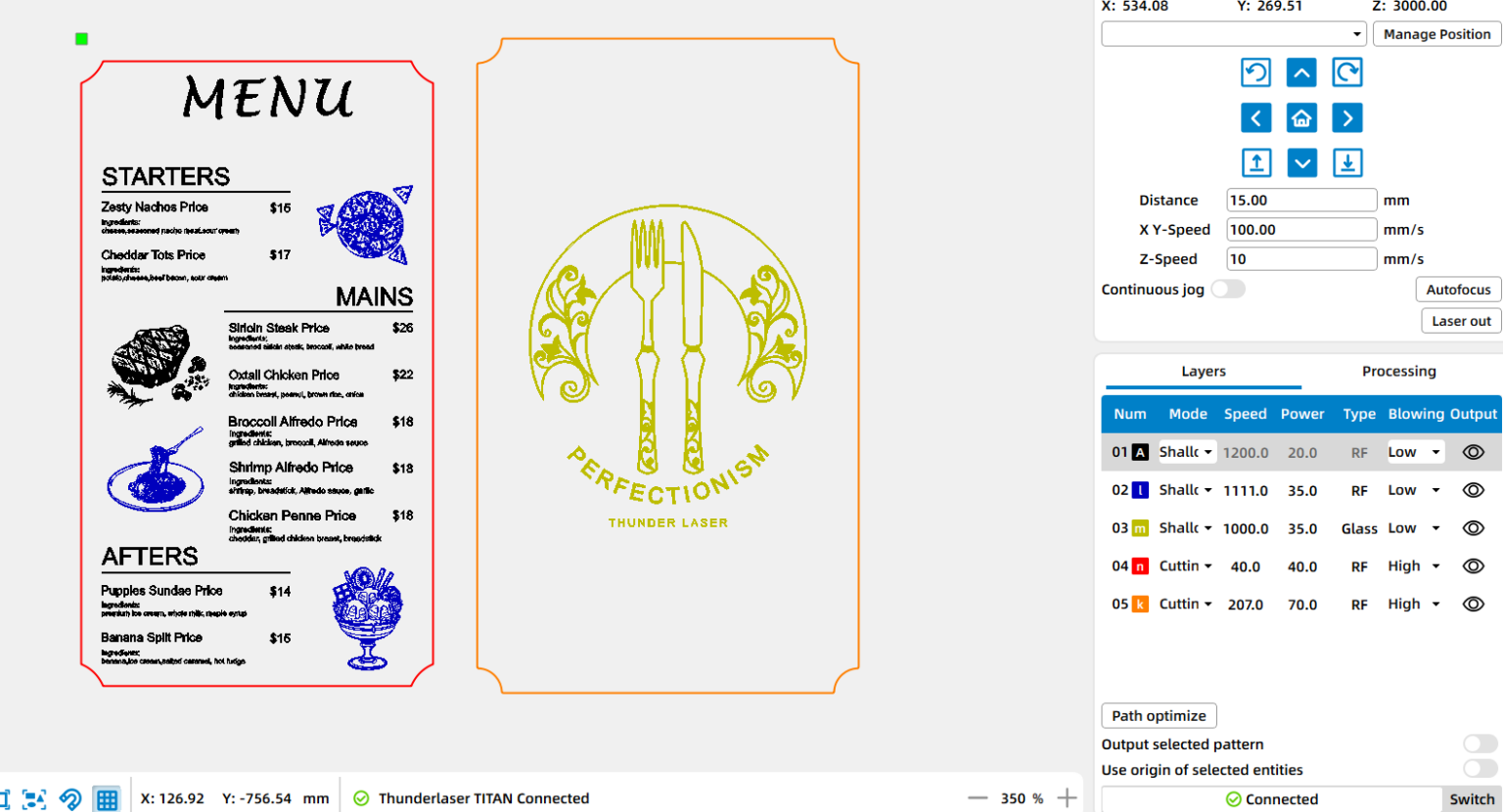
Task: Click the Autofocus button
Action: click(1458, 290)
